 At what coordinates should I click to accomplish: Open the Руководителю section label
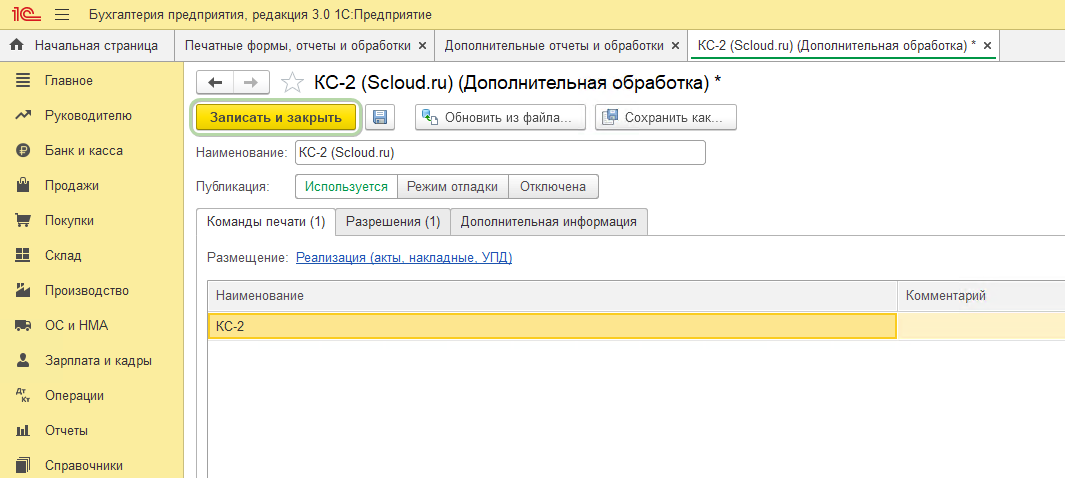tap(88, 115)
